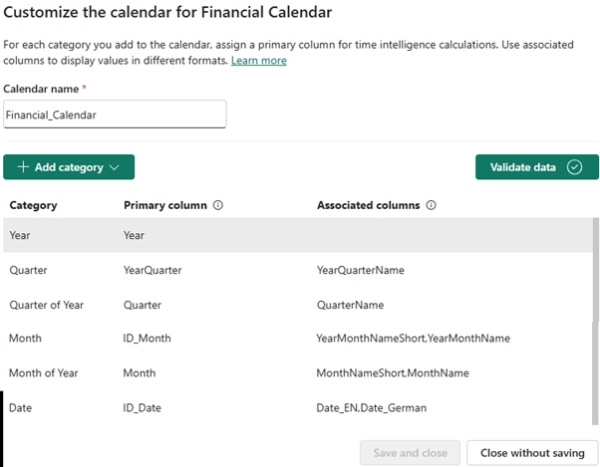Click the QuarterName associated column cell
This screenshot has width=600, height=467.
coord(350,304)
